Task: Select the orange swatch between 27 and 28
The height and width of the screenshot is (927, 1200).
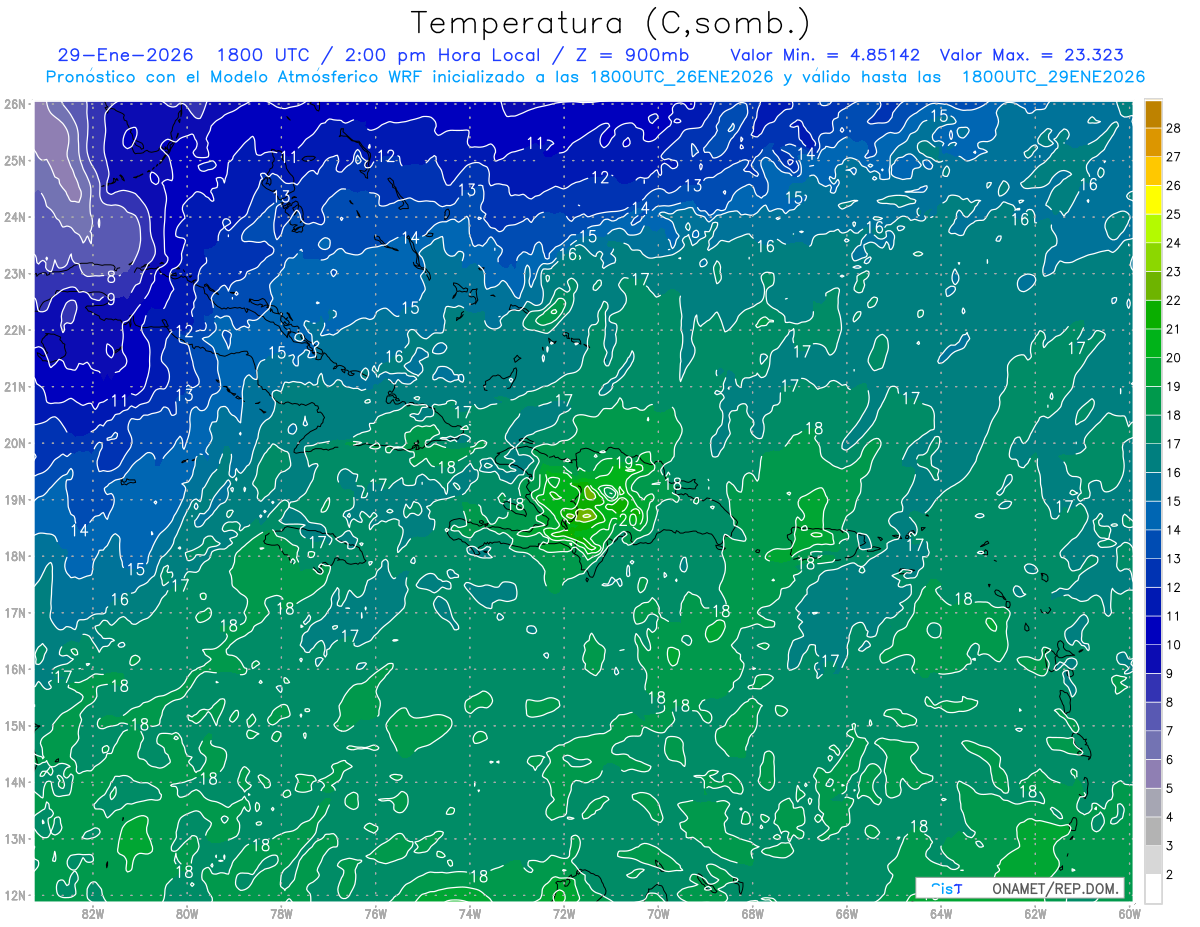Action: [x=1153, y=142]
